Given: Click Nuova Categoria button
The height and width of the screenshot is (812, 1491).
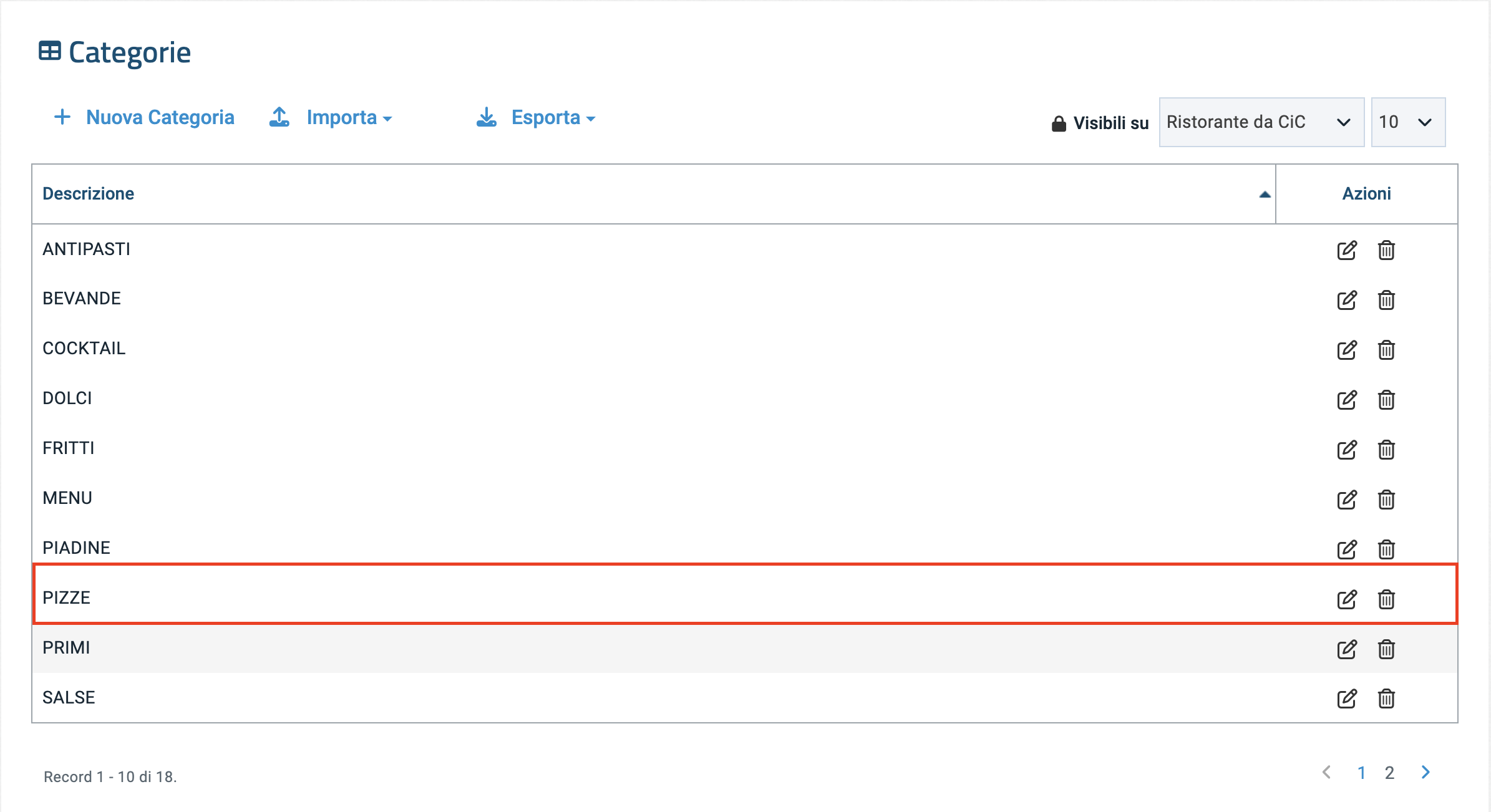Looking at the screenshot, I should click(145, 117).
